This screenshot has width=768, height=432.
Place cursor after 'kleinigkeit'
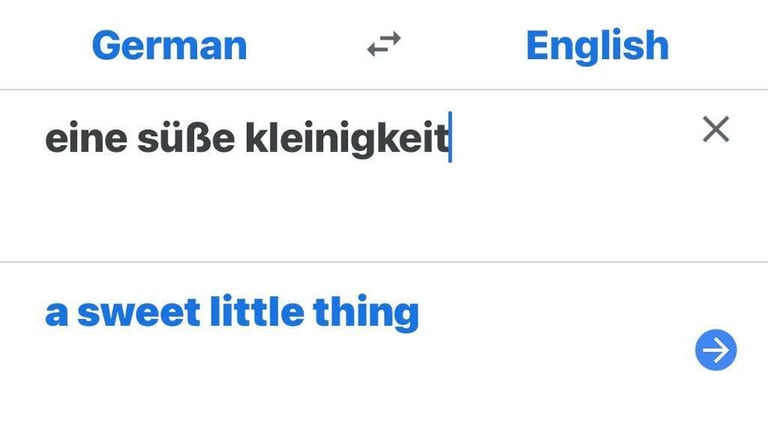pyautogui.click(x=451, y=139)
